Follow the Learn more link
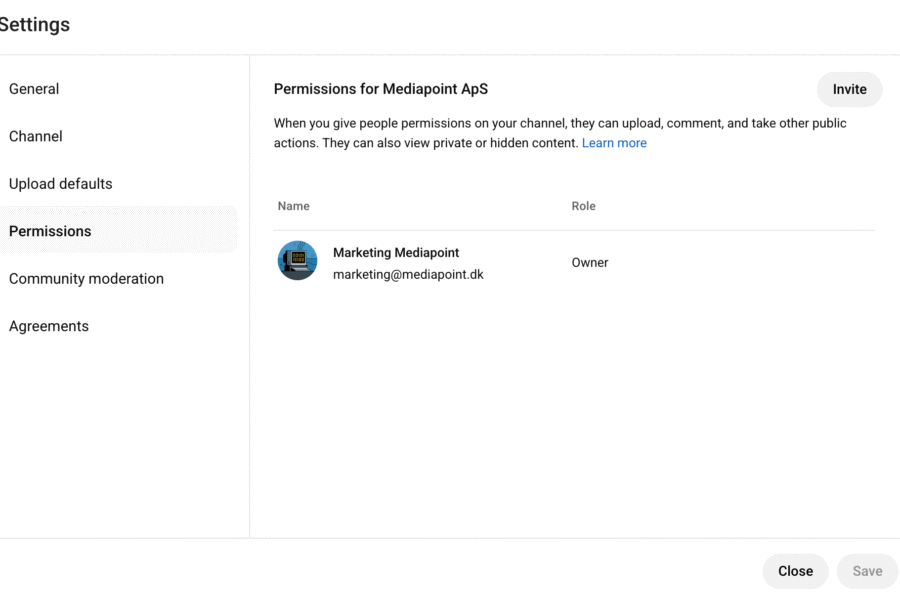 (x=614, y=143)
